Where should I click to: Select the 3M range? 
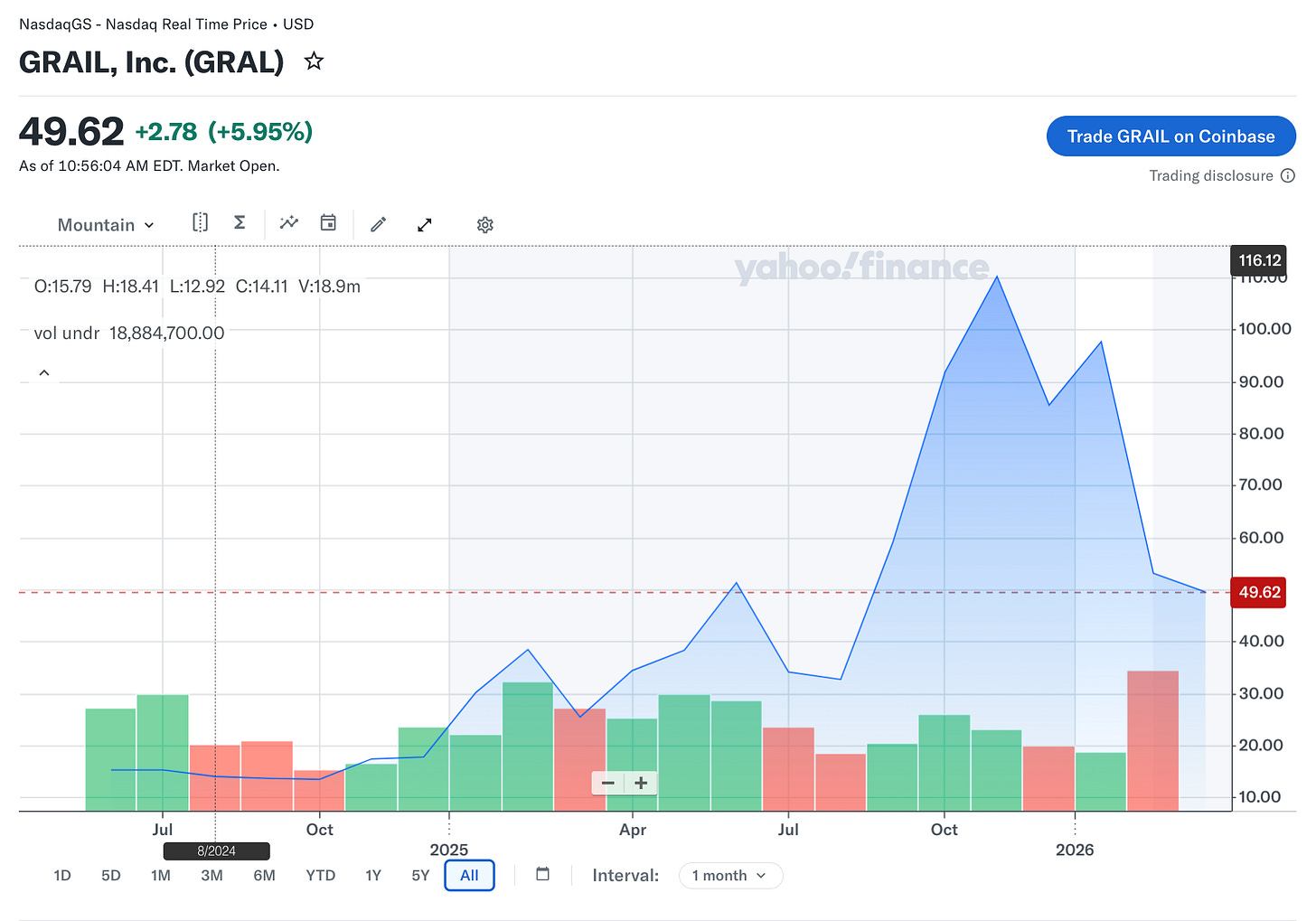[211, 875]
